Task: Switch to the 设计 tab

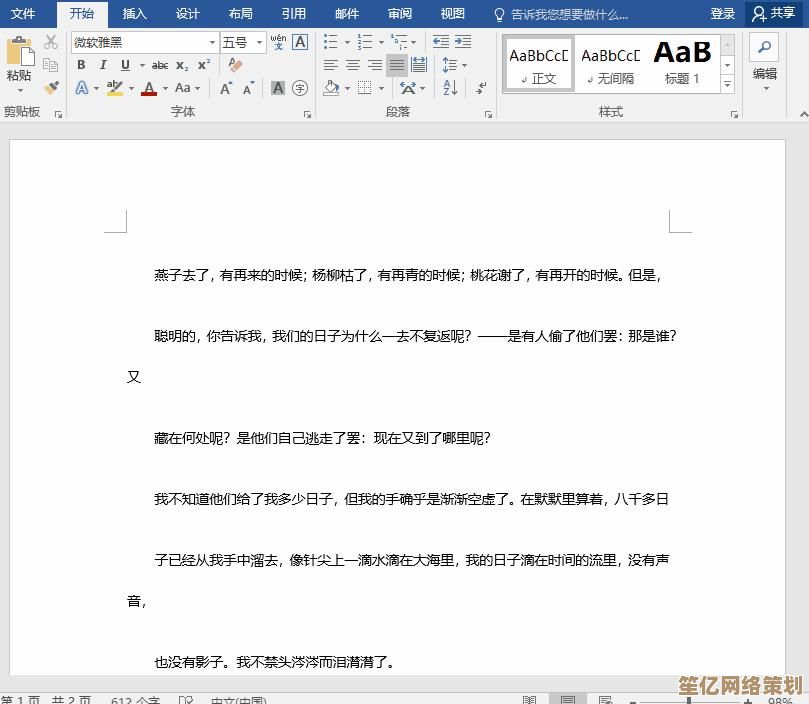Action: click(x=188, y=14)
